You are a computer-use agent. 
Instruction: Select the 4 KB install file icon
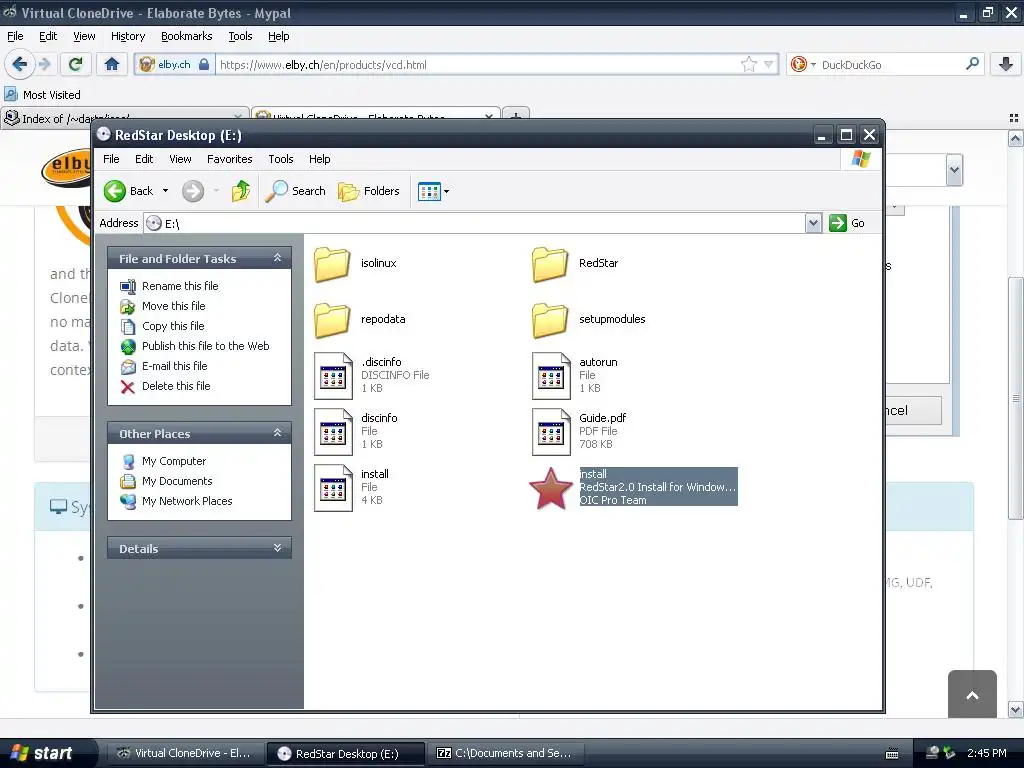click(333, 488)
